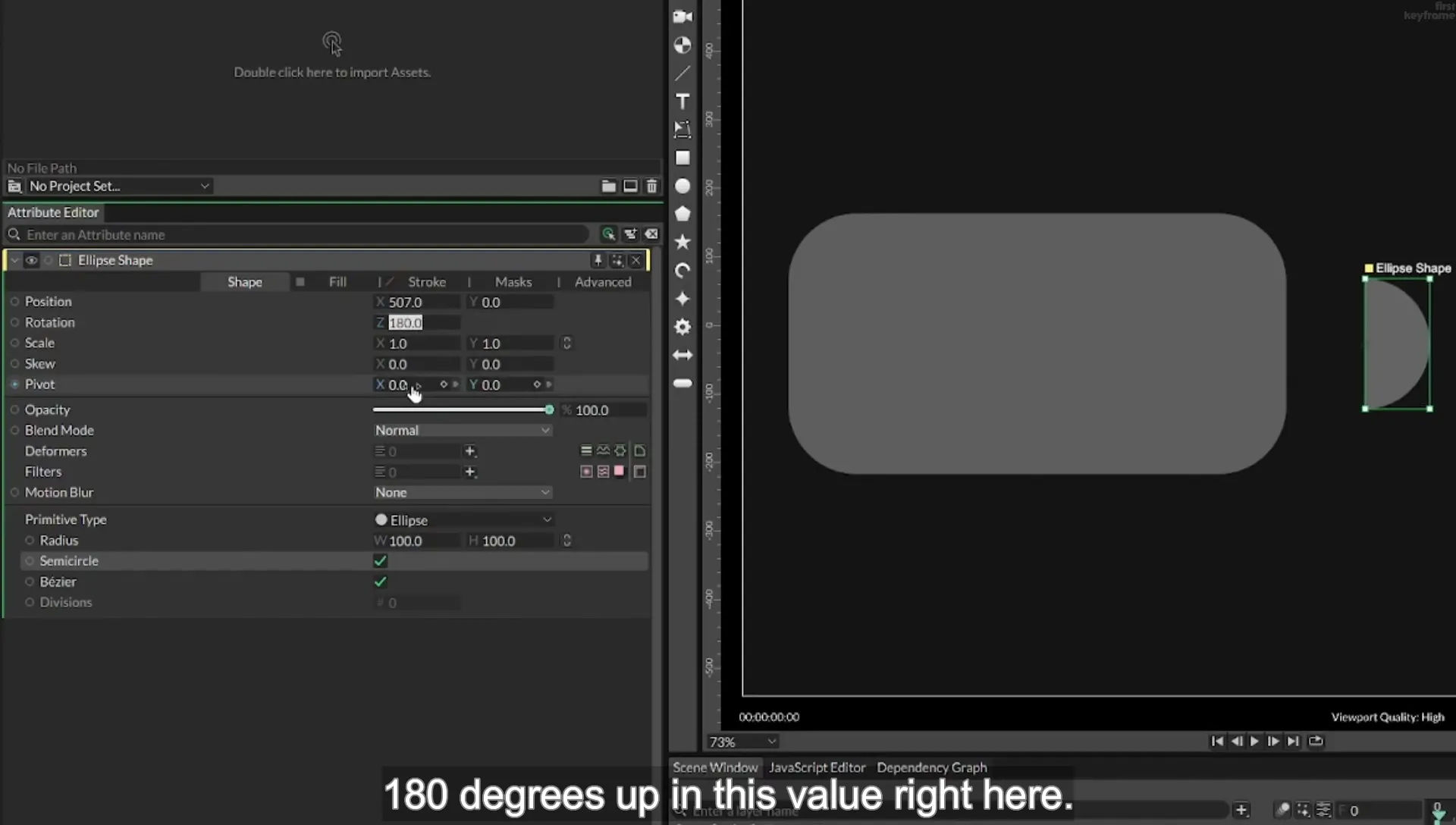The height and width of the screenshot is (825, 1456).
Task: Open the Blend Mode Normal dropdown
Action: (463, 430)
